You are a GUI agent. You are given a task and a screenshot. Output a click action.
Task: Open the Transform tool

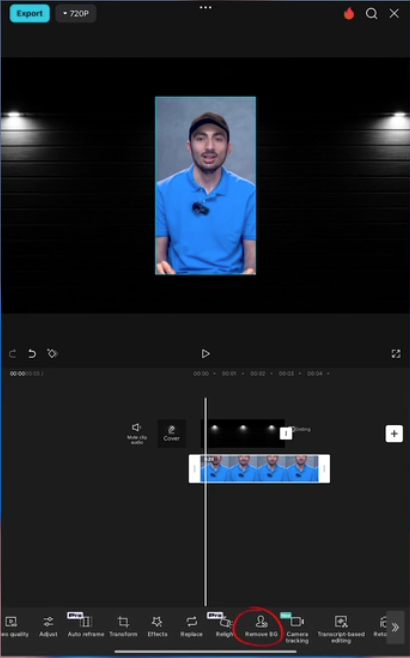123,626
